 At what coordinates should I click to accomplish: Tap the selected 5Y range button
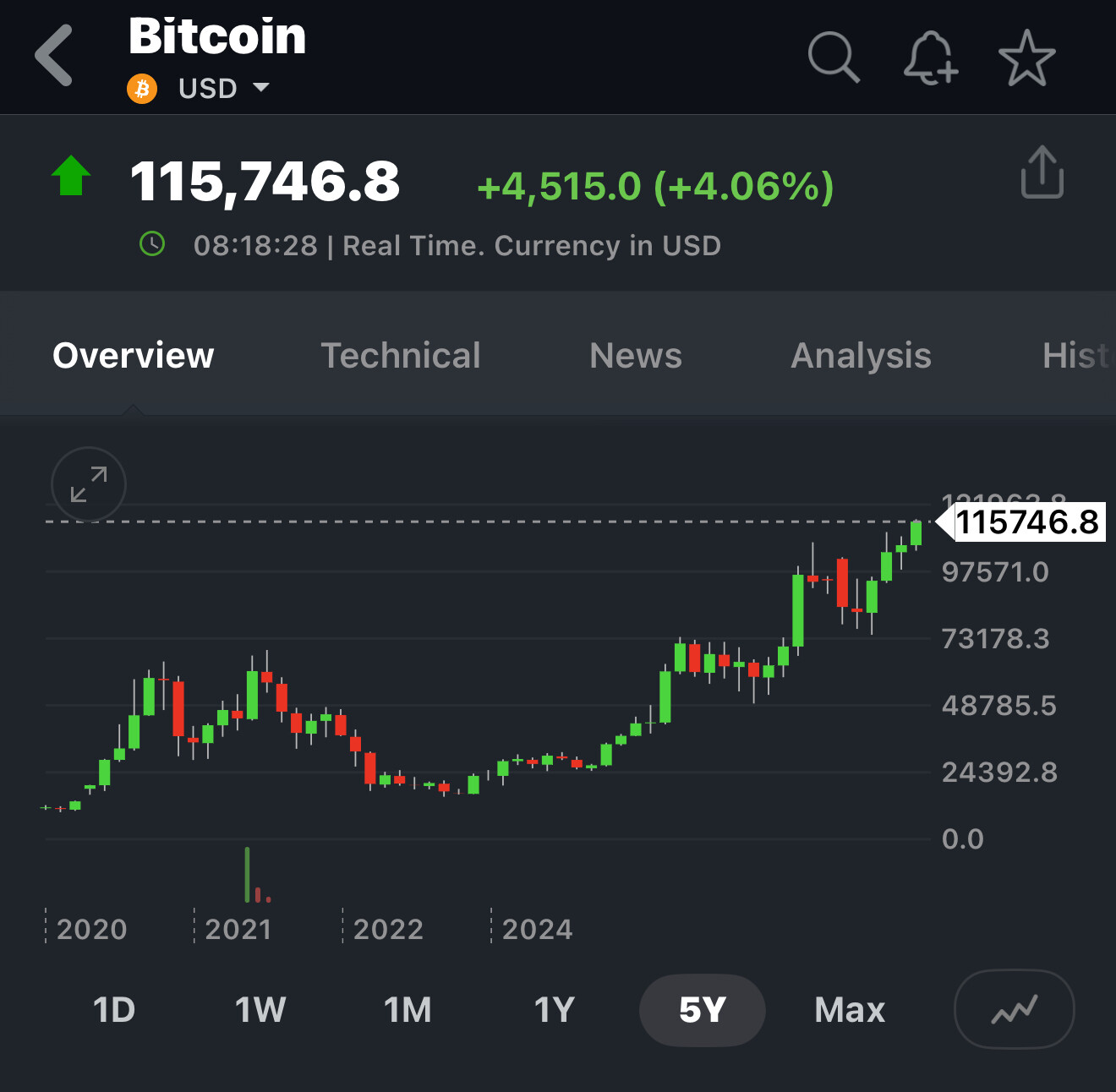(702, 1010)
